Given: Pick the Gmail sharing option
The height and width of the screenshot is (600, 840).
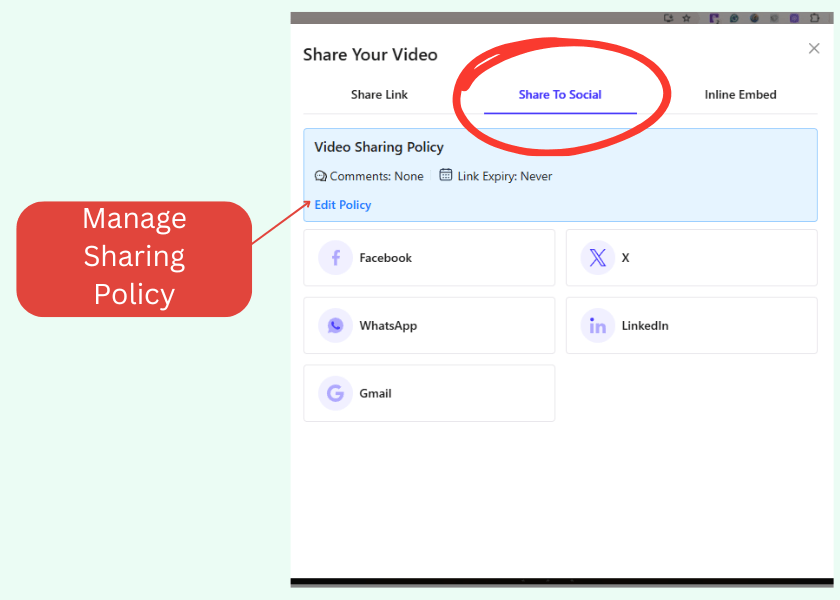Looking at the screenshot, I should 429,393.
